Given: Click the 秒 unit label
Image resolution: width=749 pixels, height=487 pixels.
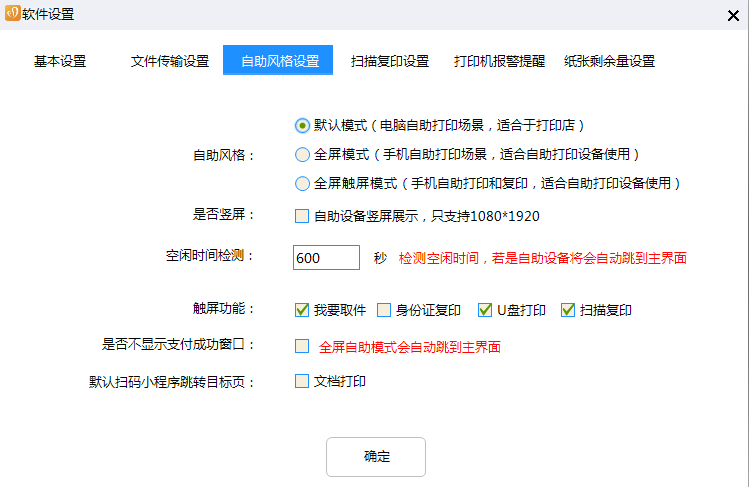Looking at the screenshot, I should (380, 258).
